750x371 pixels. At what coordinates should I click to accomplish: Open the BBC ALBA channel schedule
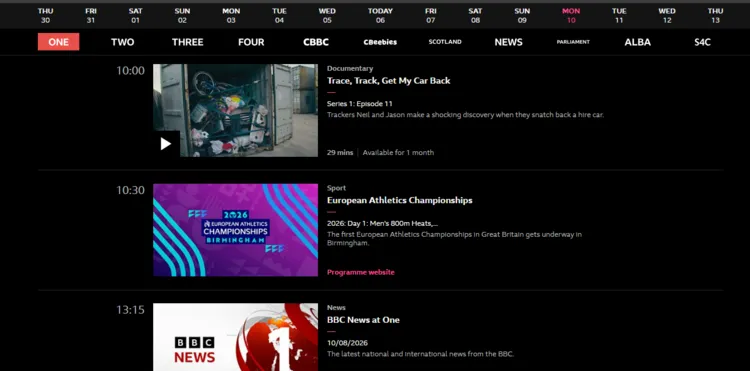coord(638,42)
